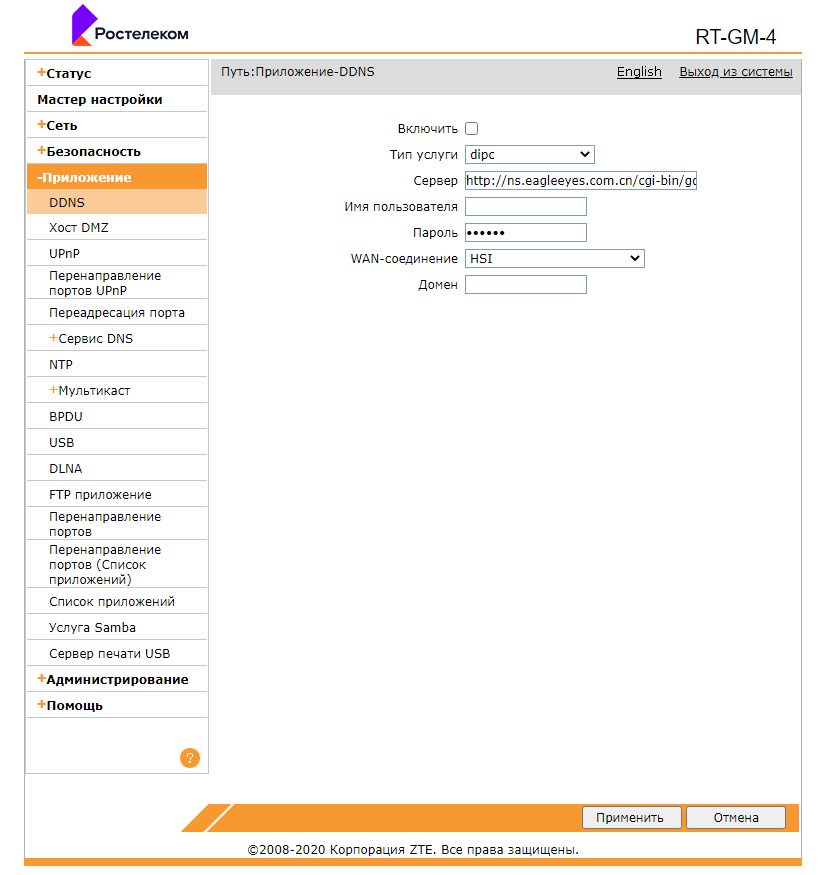Switch language via English link
The height and width of the screenshot is (875, 834).
[x=639, y=72]
